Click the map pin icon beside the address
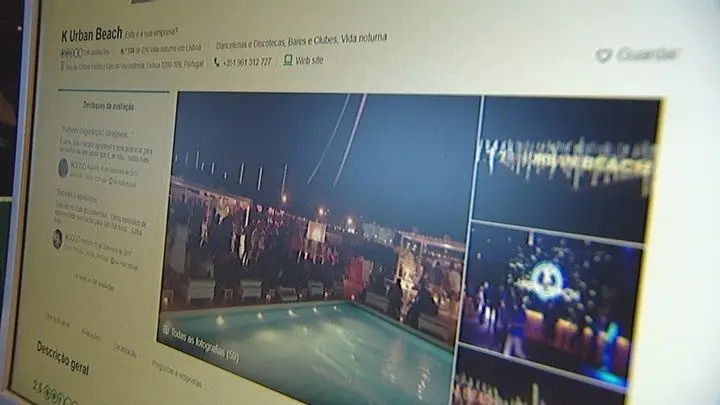The image size is (720, 405). 62,66
